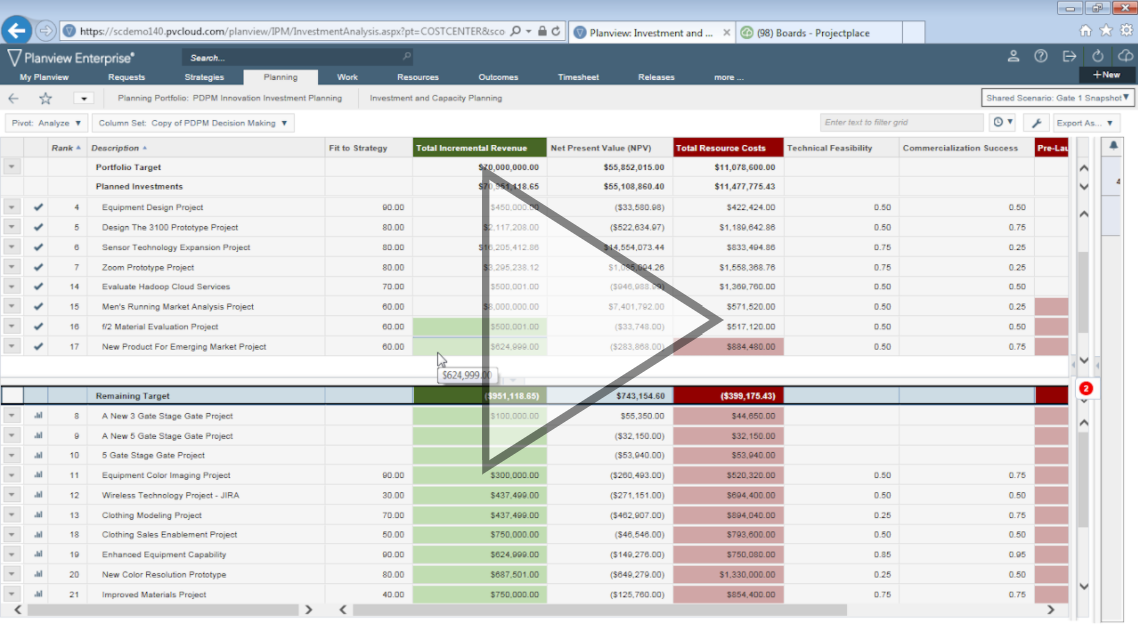The height and width of the screenshot is (631, 1138).
Task: Click the sign out arrow icon
Action: (x=1069, y=56)
